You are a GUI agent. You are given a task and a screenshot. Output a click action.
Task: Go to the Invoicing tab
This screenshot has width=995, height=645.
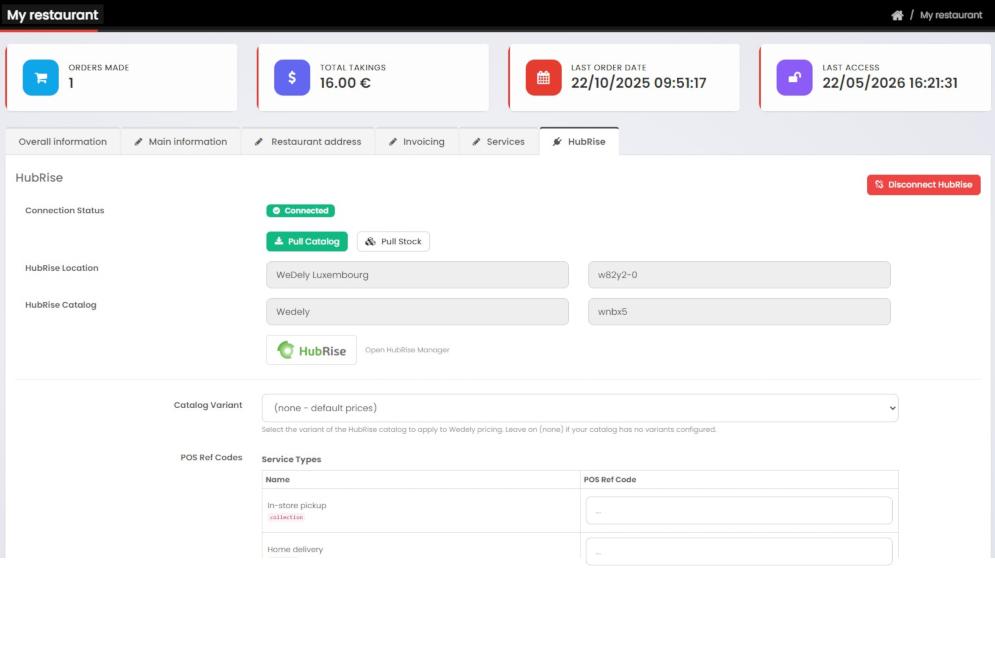417,142
